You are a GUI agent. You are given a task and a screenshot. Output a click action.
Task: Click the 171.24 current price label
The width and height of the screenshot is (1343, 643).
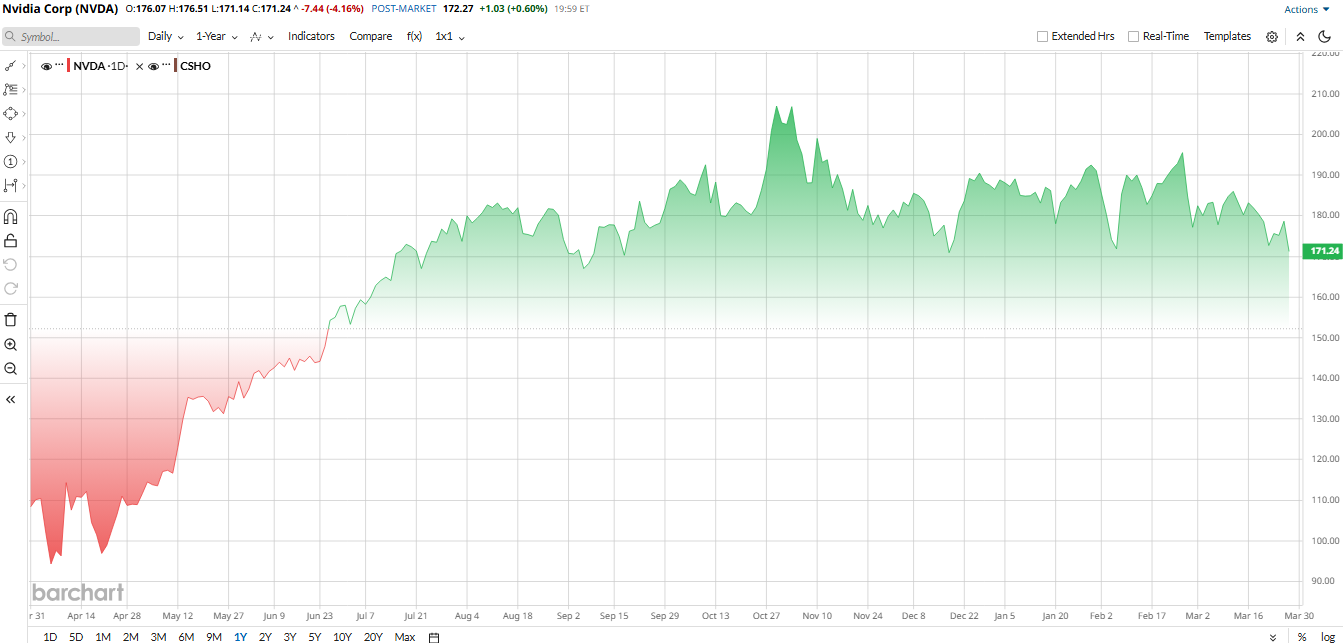click(1325, 251)
